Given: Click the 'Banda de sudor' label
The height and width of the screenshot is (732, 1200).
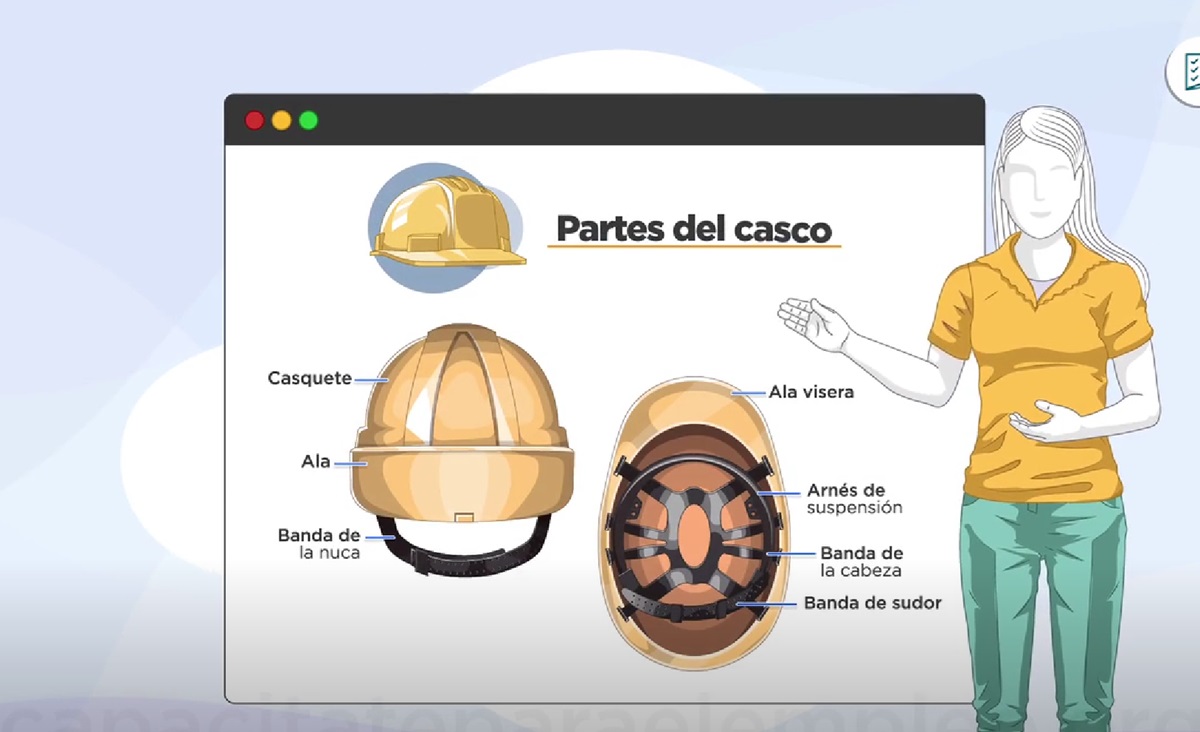Looking at the screenshot, I should pyautogui.click(x=872, y=603).
